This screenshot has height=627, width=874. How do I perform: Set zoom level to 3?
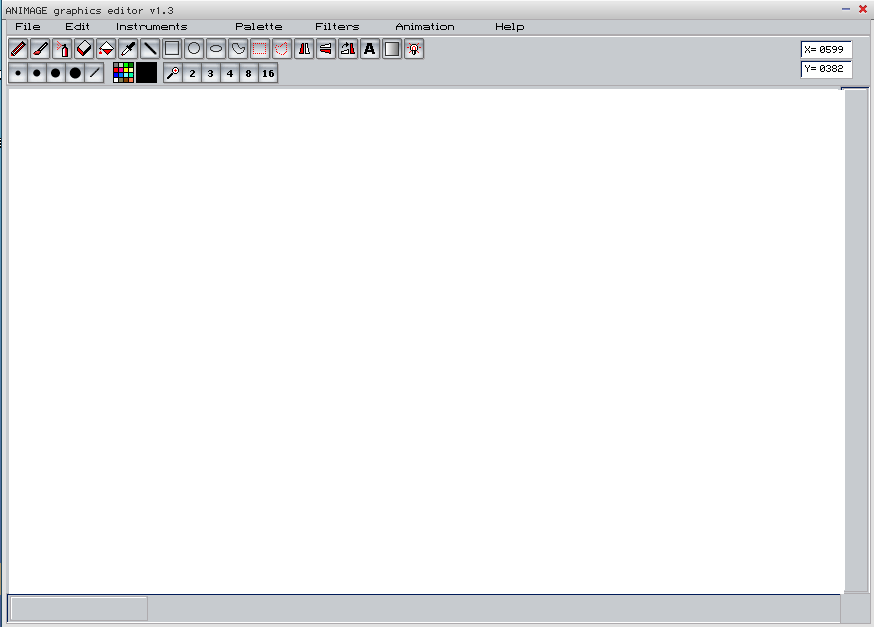211,73
